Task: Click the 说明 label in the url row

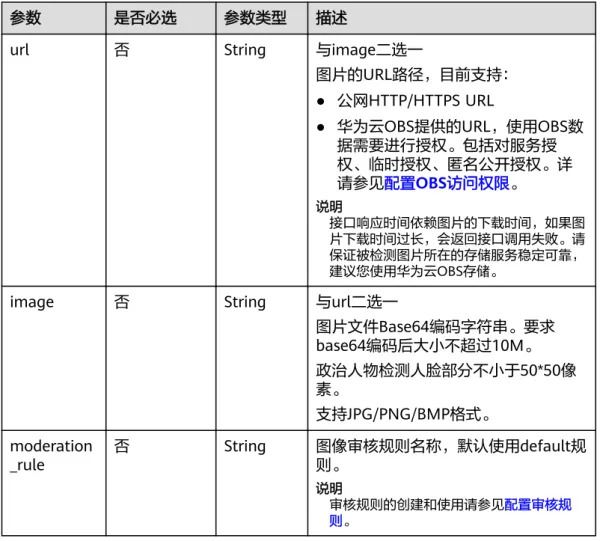Action: pos(329,207)
